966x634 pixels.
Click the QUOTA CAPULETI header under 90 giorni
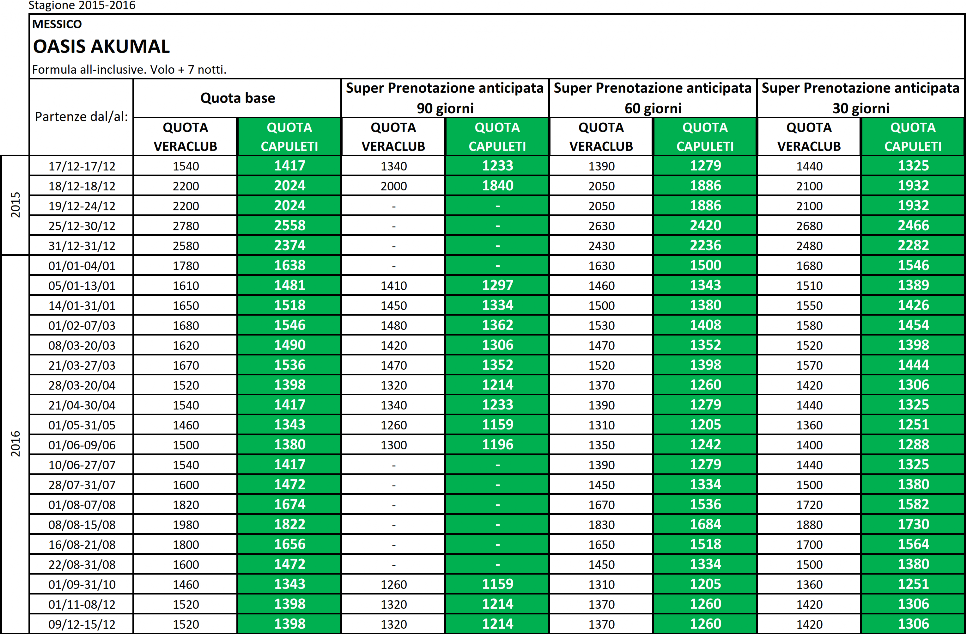pos(497,137)
